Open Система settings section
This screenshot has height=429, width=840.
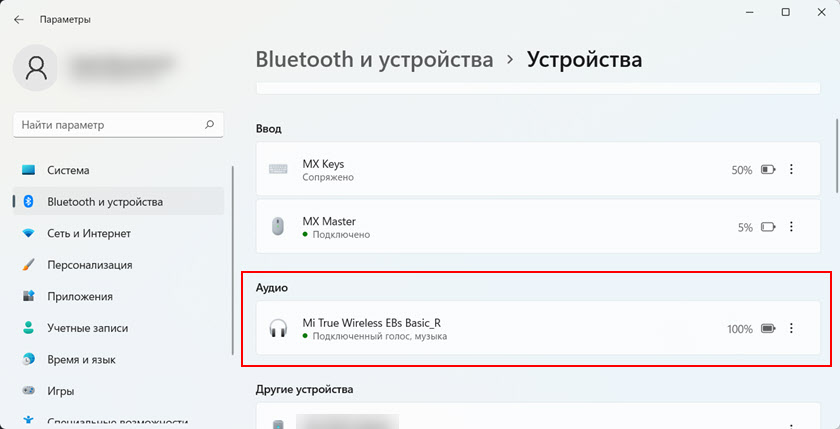click(x=68, y=170)
